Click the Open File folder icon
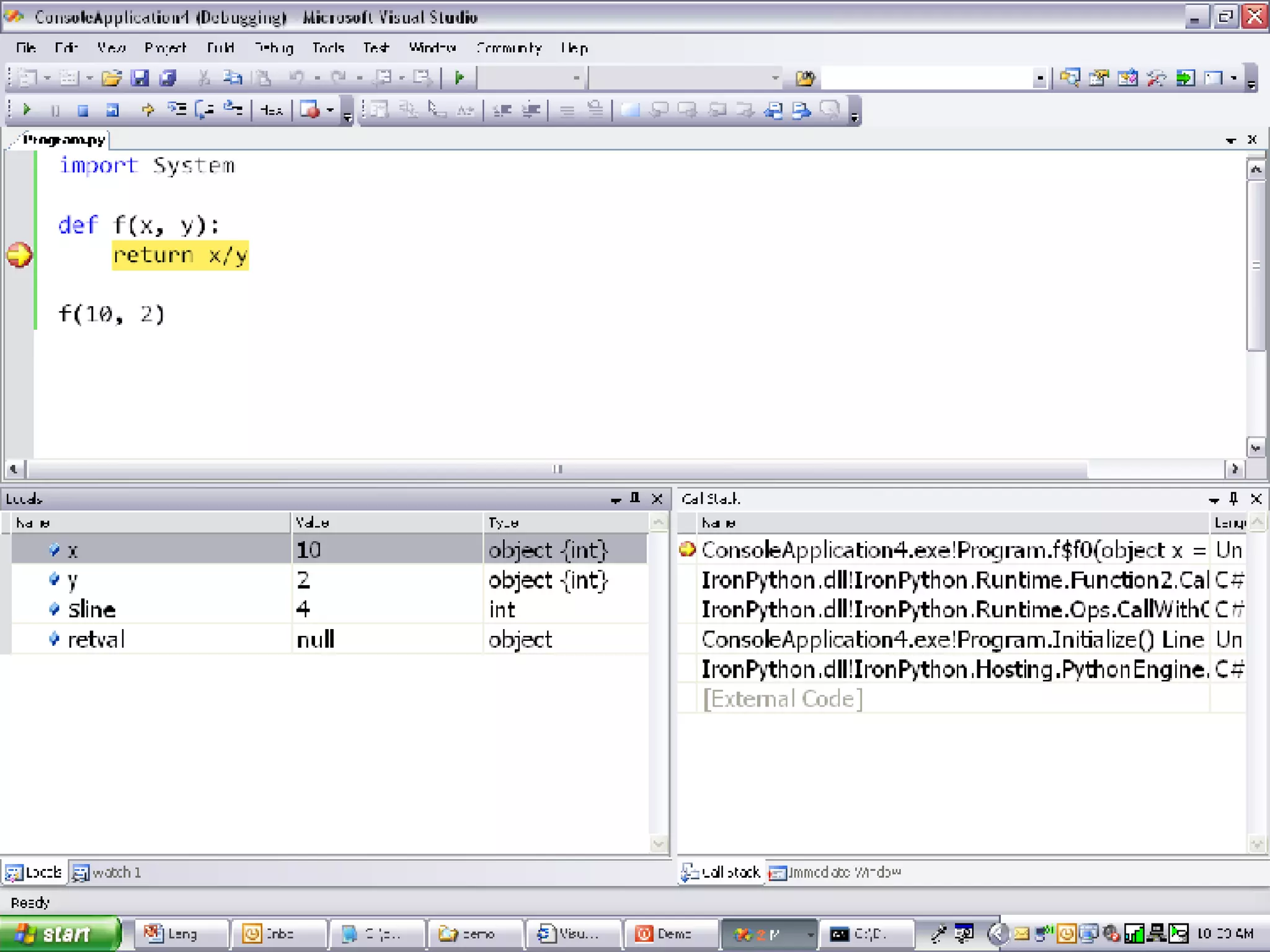The height and width of the screenshot is (952, 1270). [112, 78]
